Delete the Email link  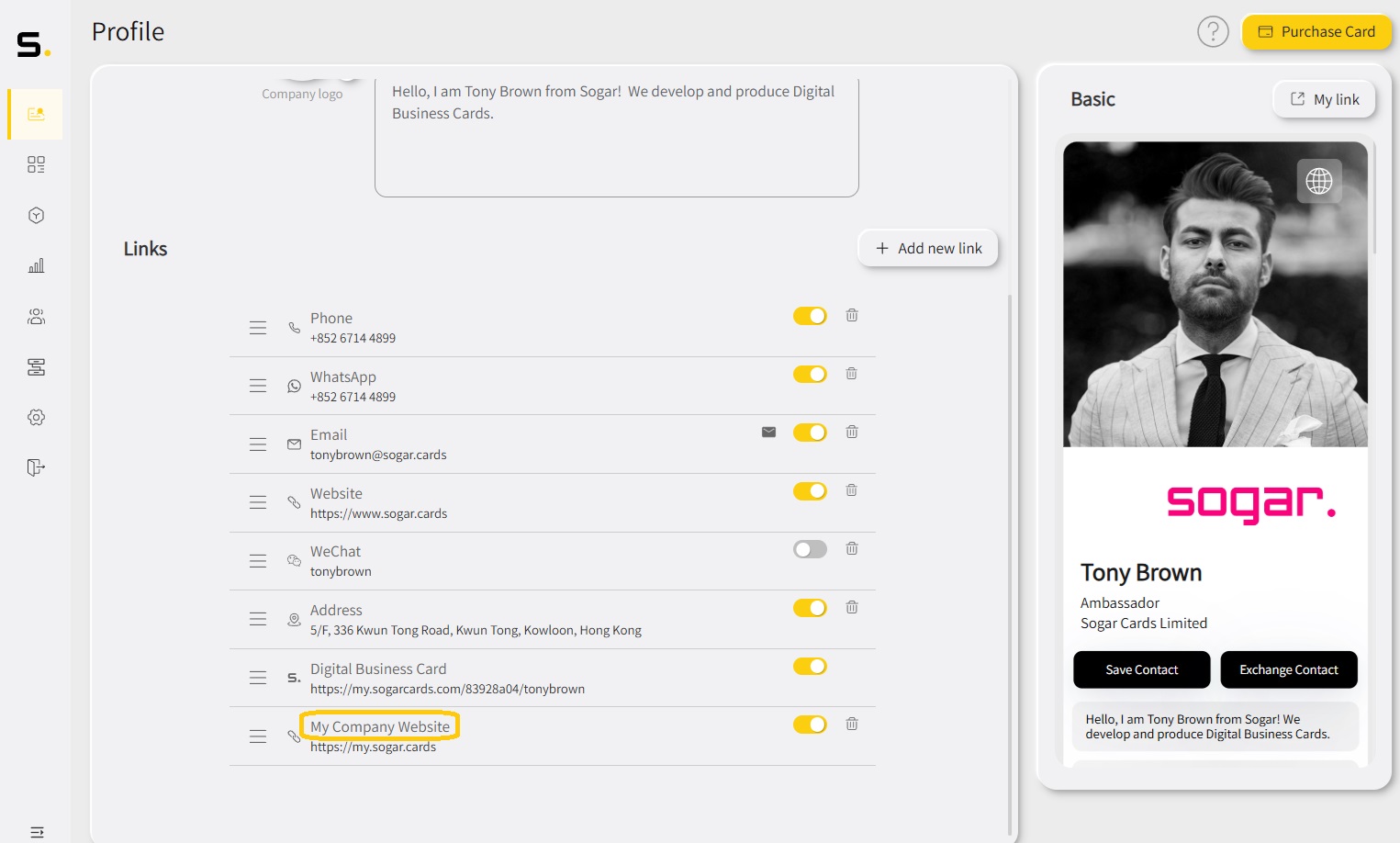click(x=852, y=432)
